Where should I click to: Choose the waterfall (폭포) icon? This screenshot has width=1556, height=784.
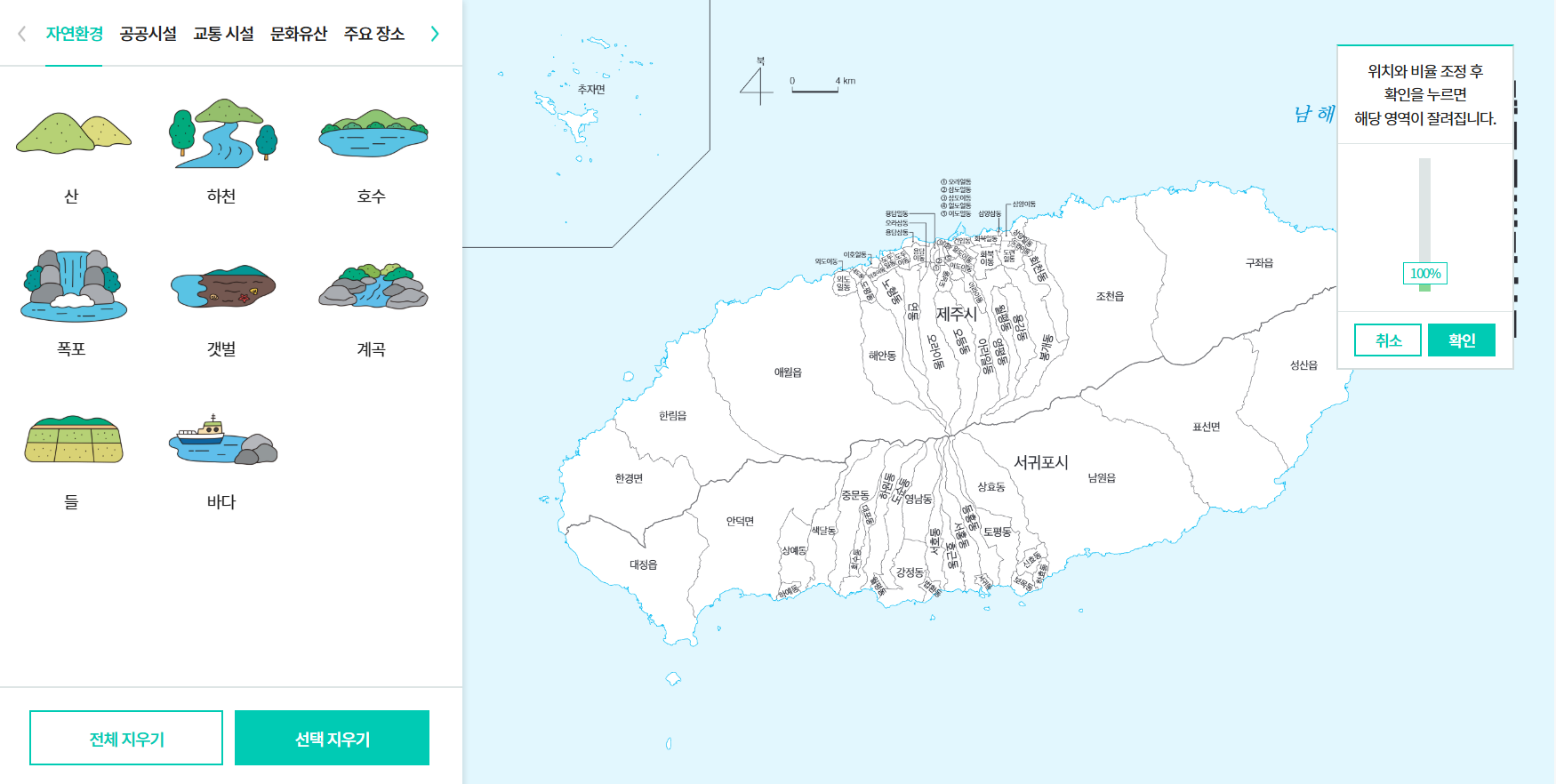pos(73,285)
